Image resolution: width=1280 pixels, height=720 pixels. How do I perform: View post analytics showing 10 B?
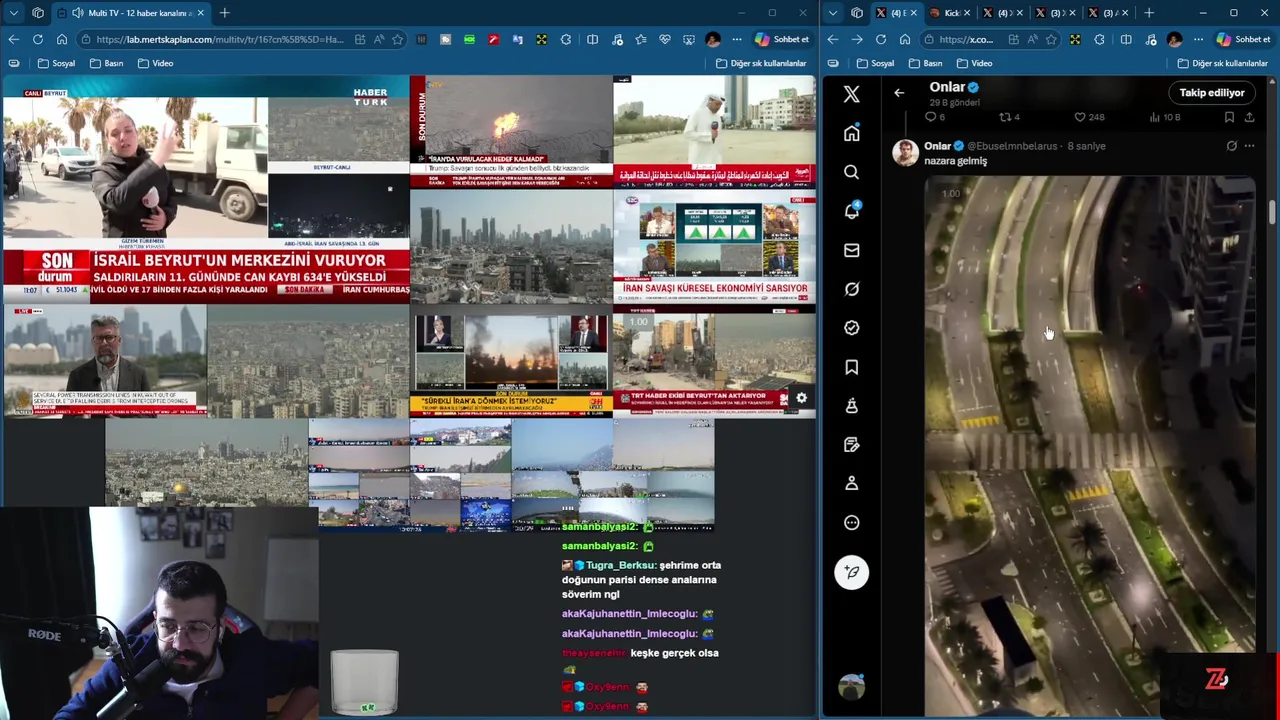1165,117
